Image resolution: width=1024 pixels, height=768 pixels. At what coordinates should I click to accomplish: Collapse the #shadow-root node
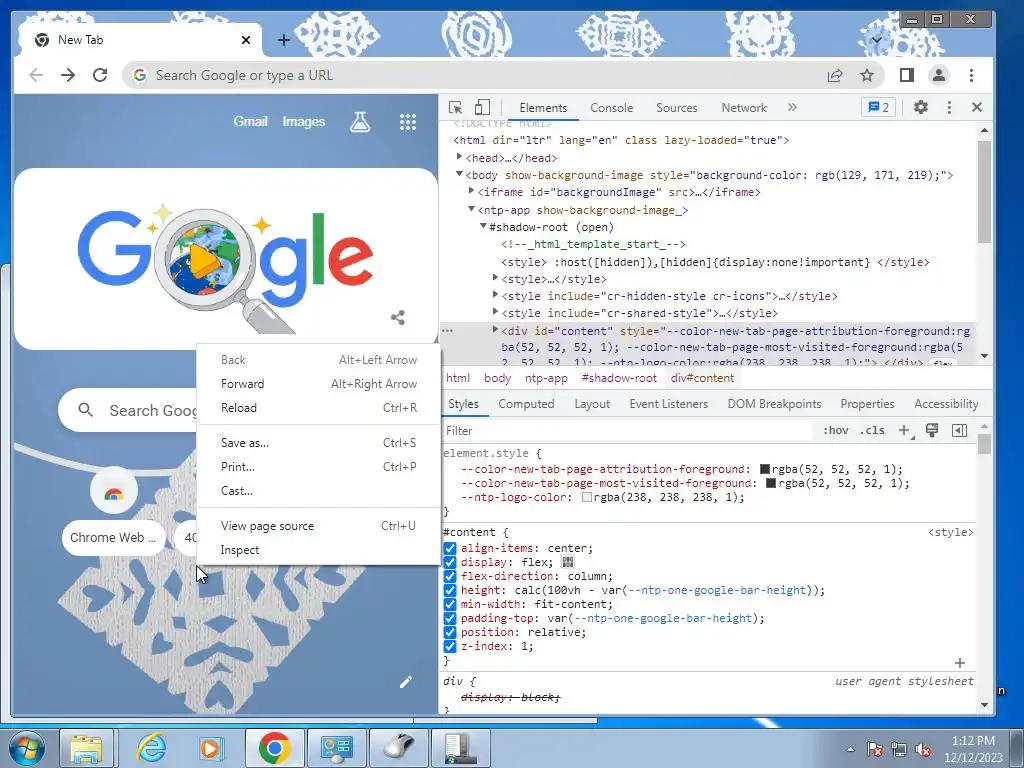point(483,226)
